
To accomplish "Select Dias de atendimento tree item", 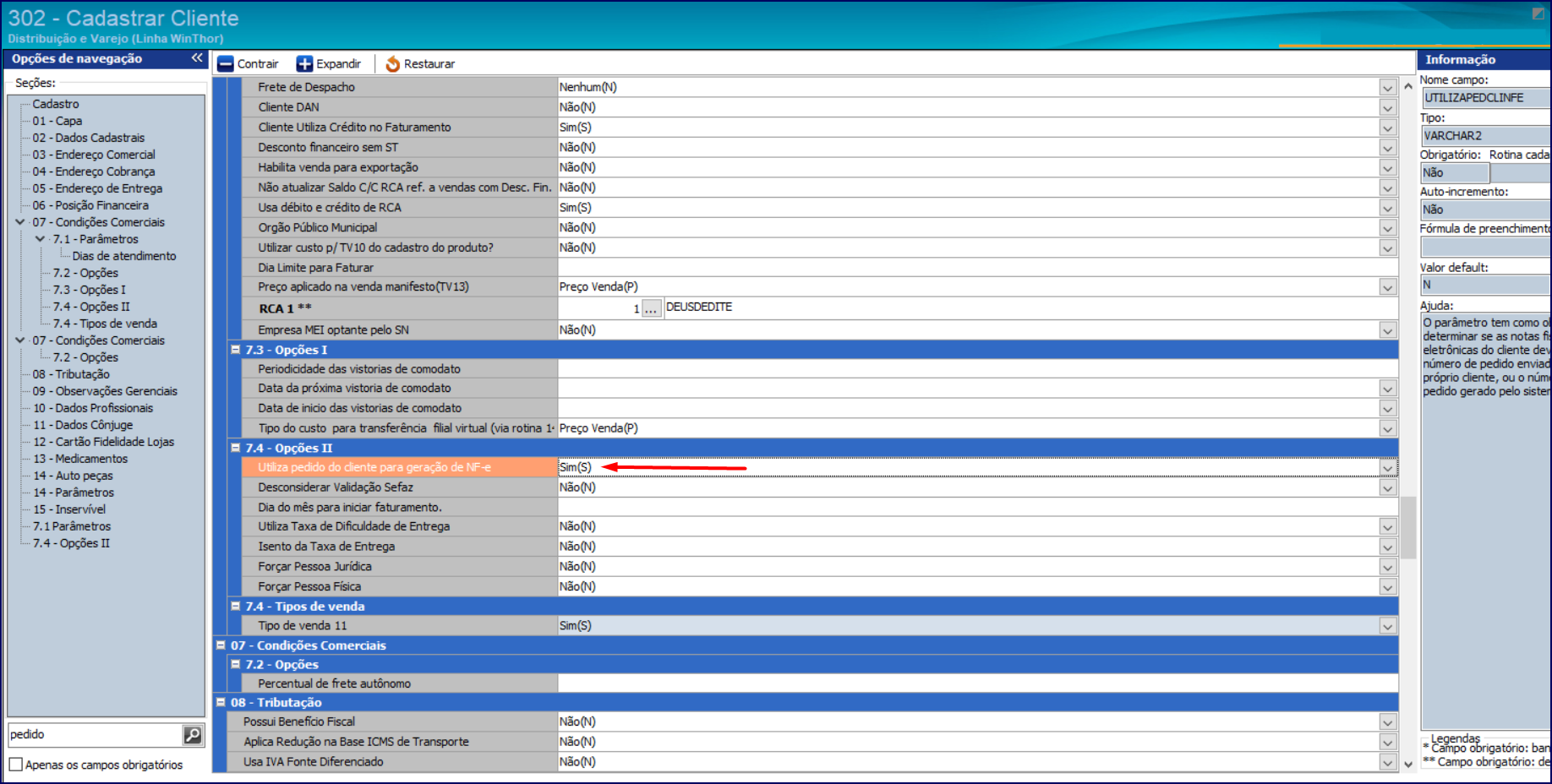I will 124,256.
